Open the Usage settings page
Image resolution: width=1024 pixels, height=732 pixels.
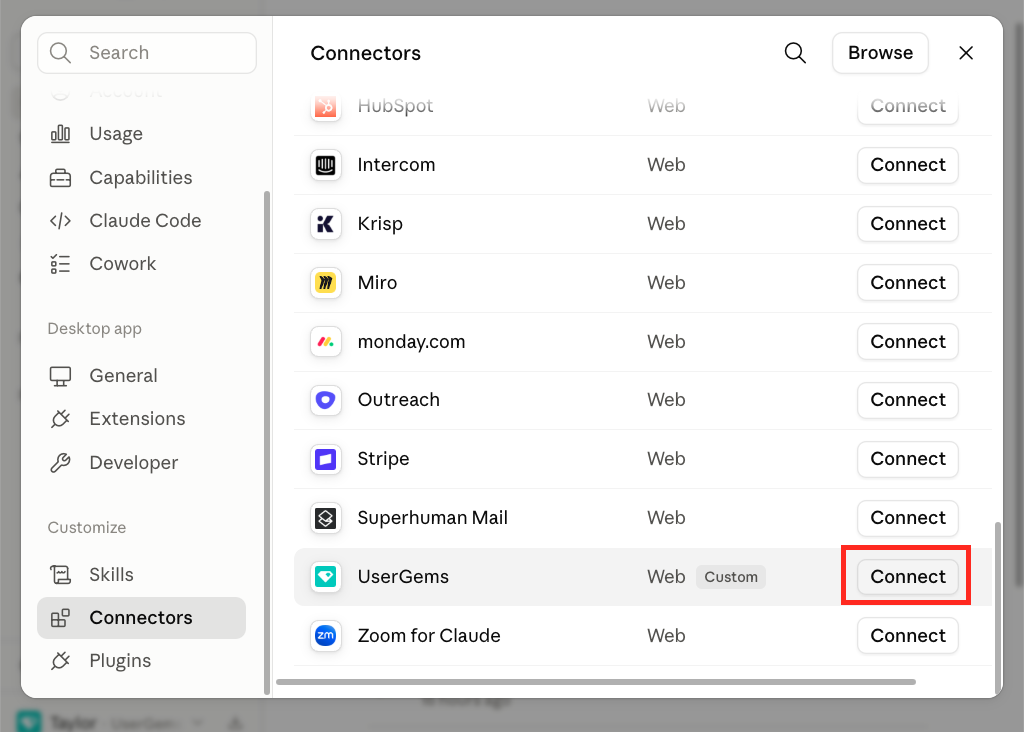click(x=142, y=134)
